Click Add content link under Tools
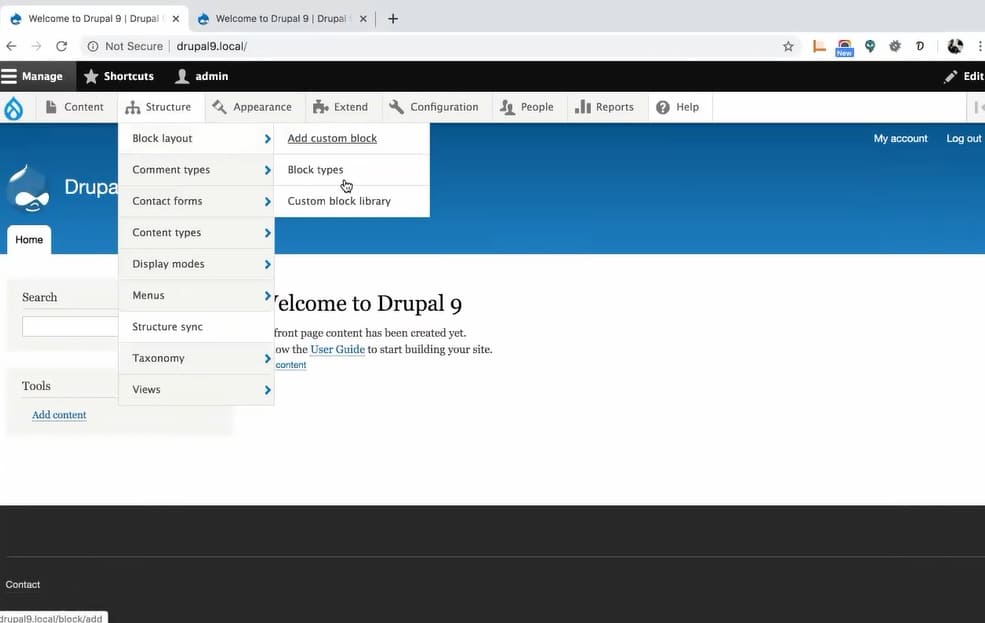This screenshot has width=985, height=623. pos(59,414)
